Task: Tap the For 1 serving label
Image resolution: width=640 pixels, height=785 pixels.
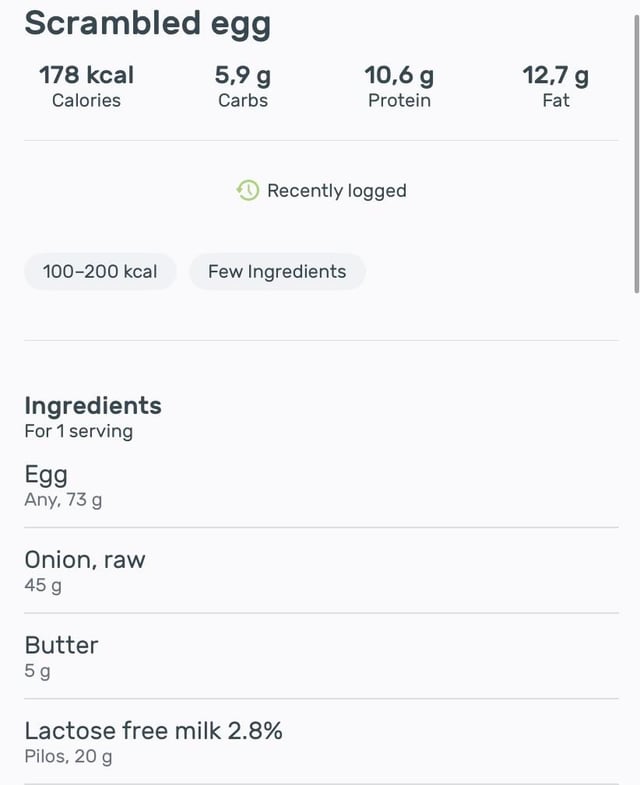Action: pyautogui.click(x=78, y=432)
